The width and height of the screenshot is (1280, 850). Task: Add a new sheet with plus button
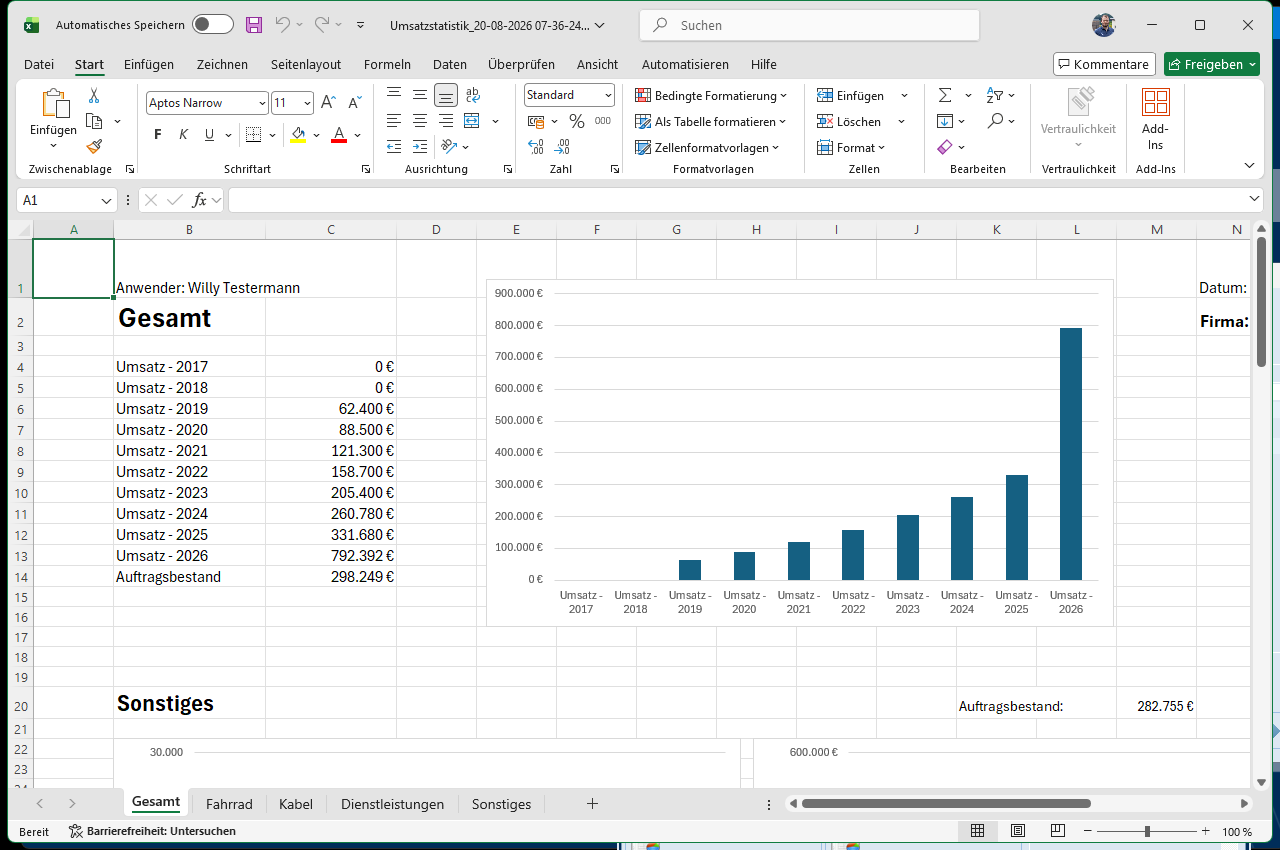pos(592,803)
